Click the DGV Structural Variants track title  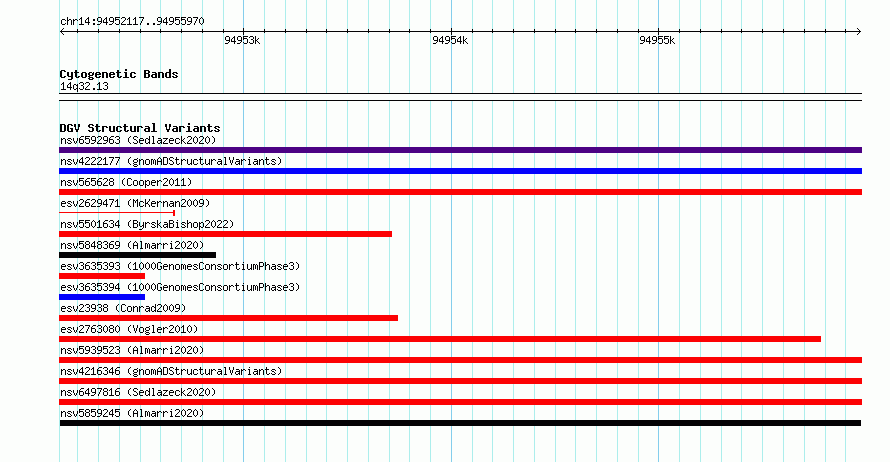pos(140,128)
